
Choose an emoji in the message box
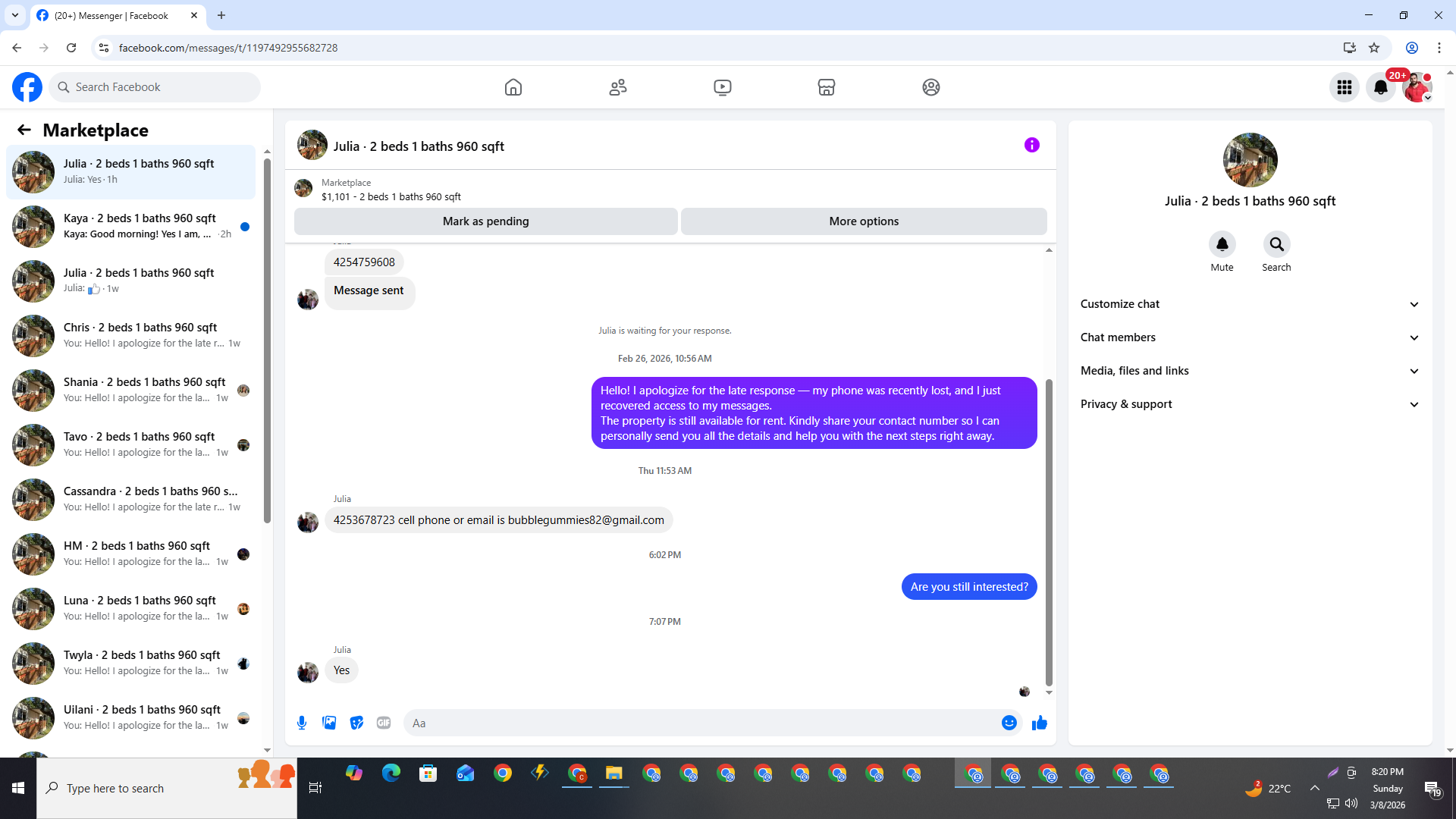click(1009, 723)
